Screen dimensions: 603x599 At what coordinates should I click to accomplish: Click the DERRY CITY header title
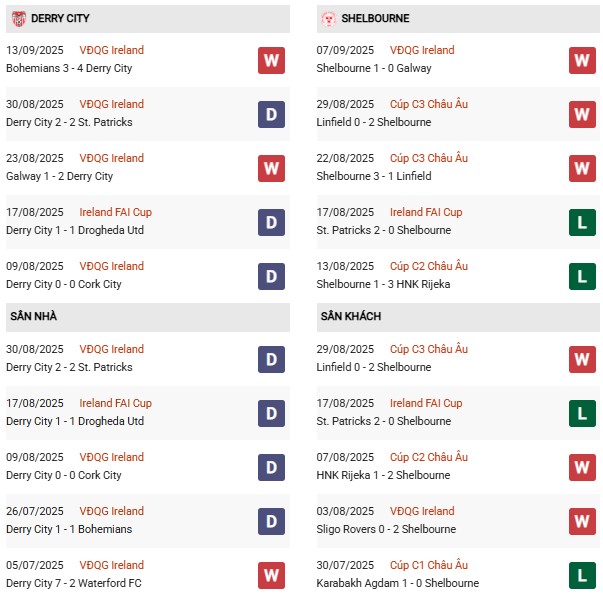(60, 18)
